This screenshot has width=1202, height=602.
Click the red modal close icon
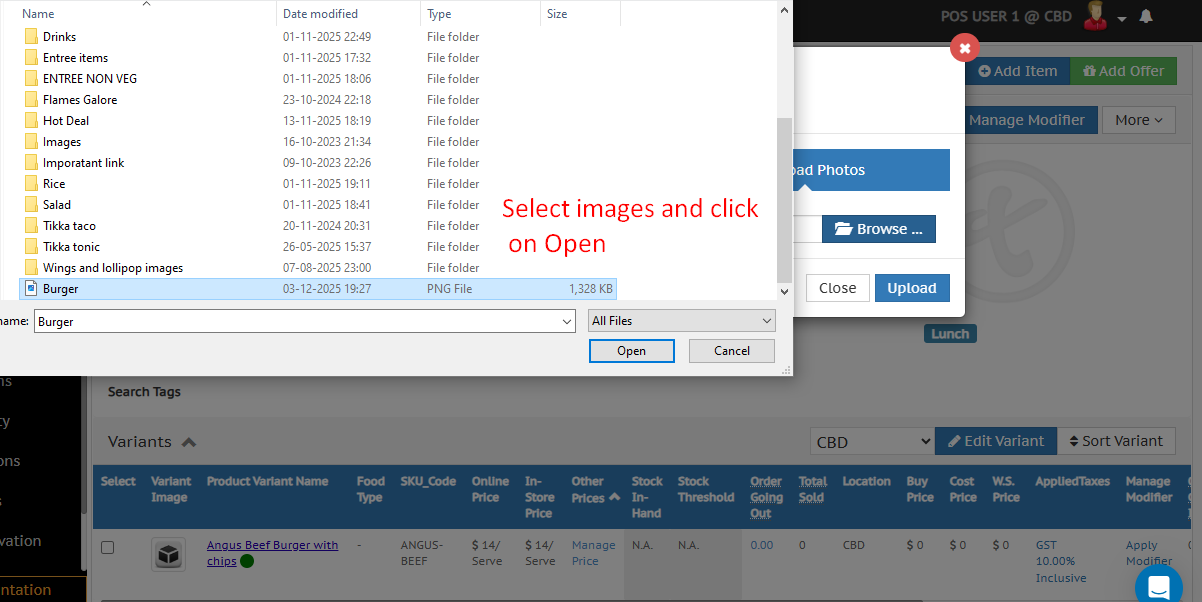click(x=964, y=47)
